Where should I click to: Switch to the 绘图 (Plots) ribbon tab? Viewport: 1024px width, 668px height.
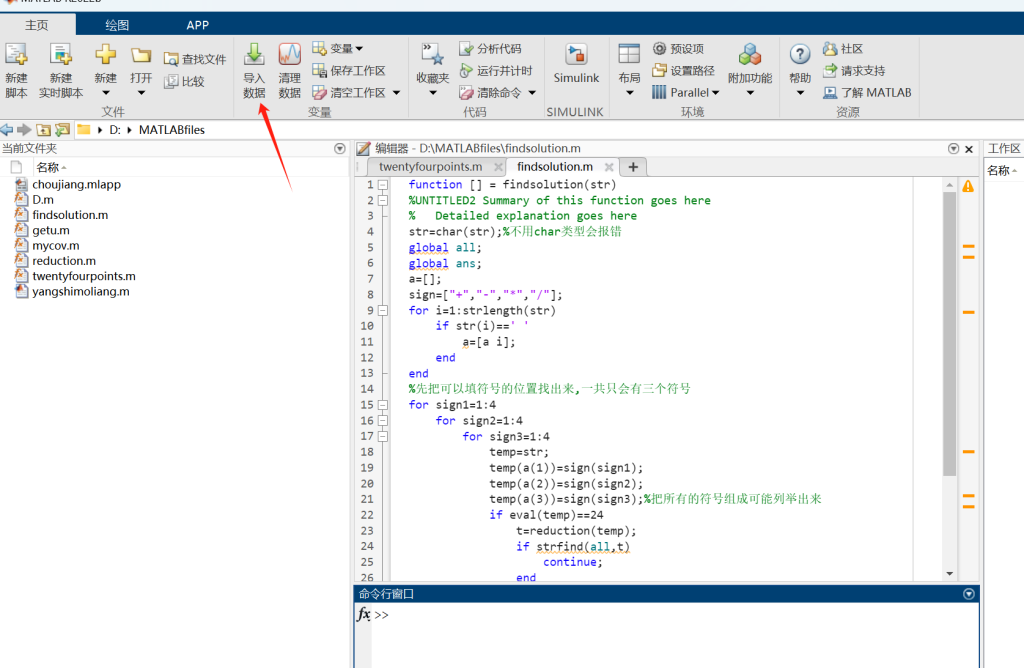point(117,25)
